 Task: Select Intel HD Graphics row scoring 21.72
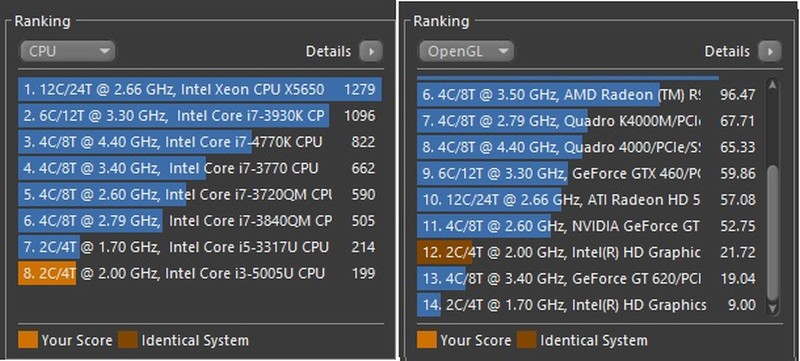click(590, 252)
